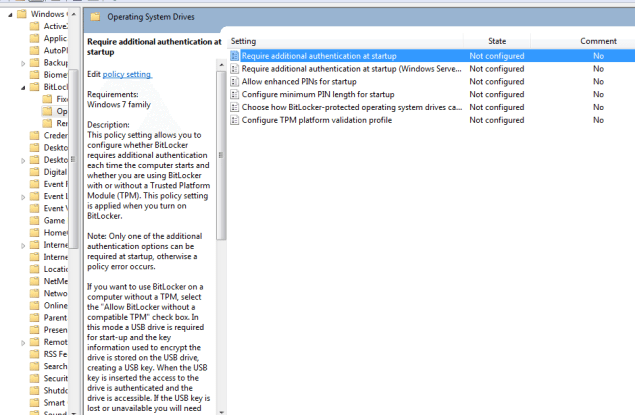The image size is (635, 415).
Task: Click icon of 'Require additional authentication at startup' policy
Action: (234, 56)
